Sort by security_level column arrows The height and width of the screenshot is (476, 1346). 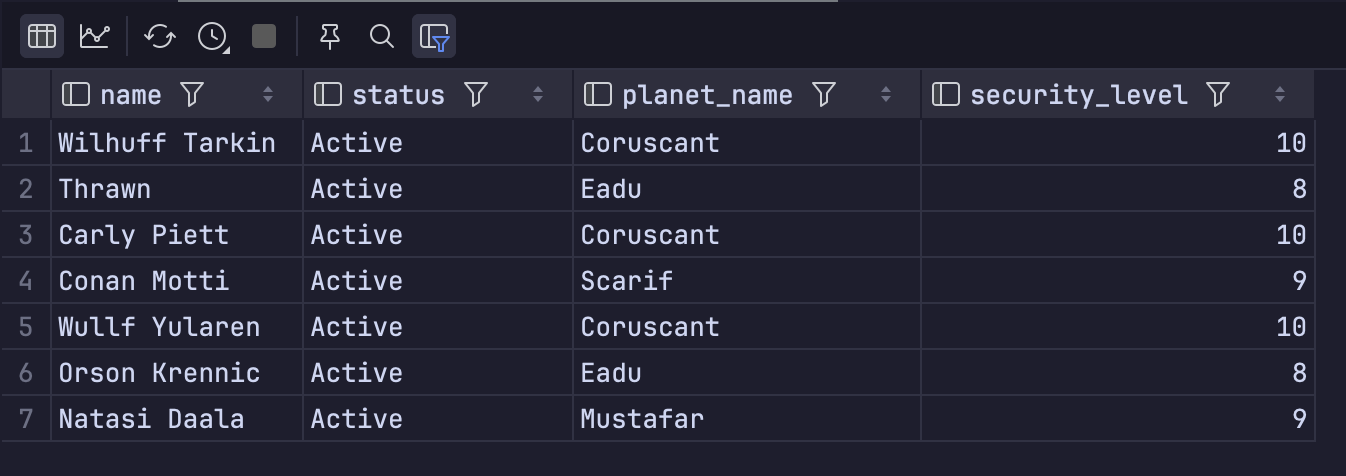[x=1280, y=94]
